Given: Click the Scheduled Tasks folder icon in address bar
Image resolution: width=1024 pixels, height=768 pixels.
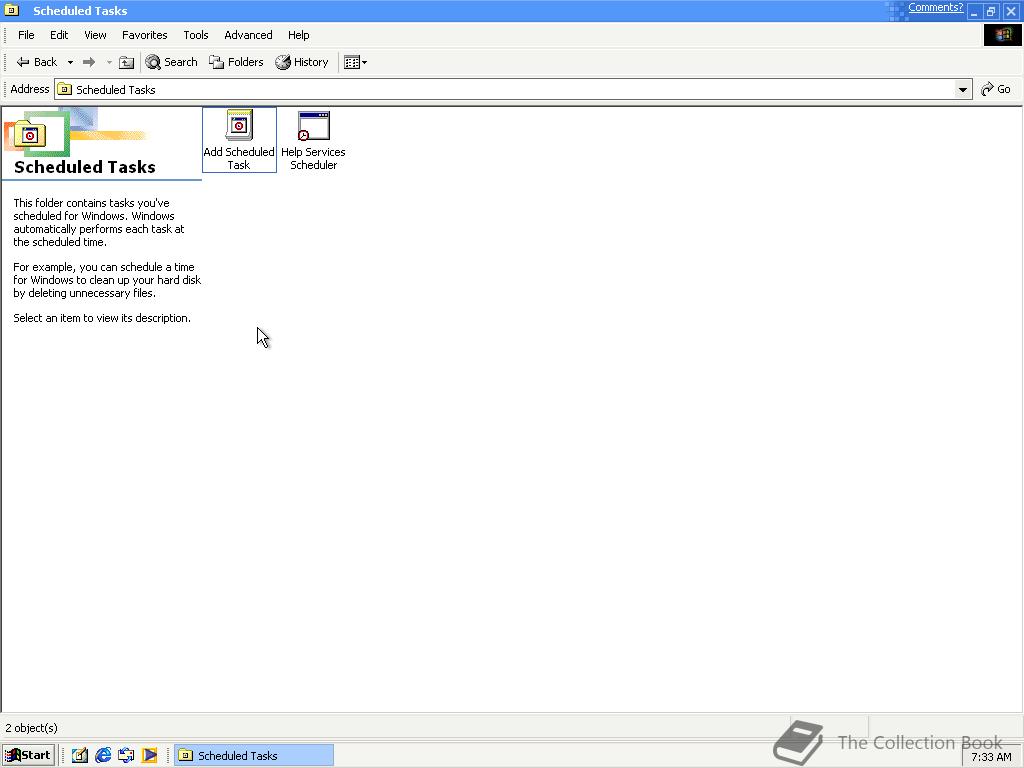Looking at the screenshot, I should 65,89.
